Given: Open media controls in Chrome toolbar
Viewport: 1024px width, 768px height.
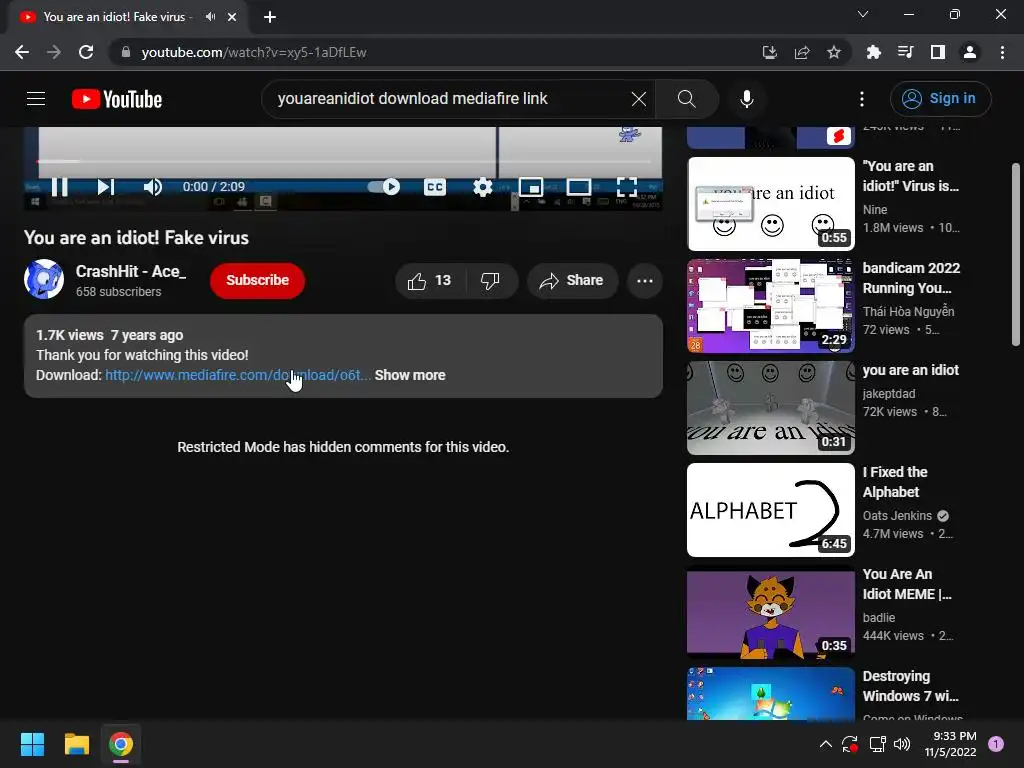Looking at the screenshot, I should [905, 52].
